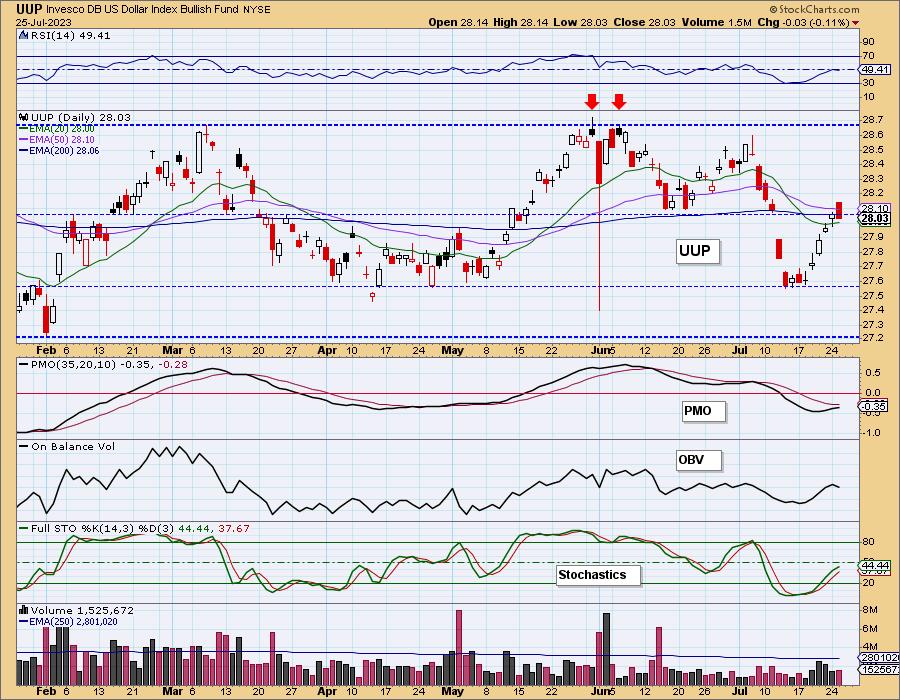Click the RSI(14) 49.41 panel label
This screenshot has width=900, height=700.
click(x=70, y=36)
